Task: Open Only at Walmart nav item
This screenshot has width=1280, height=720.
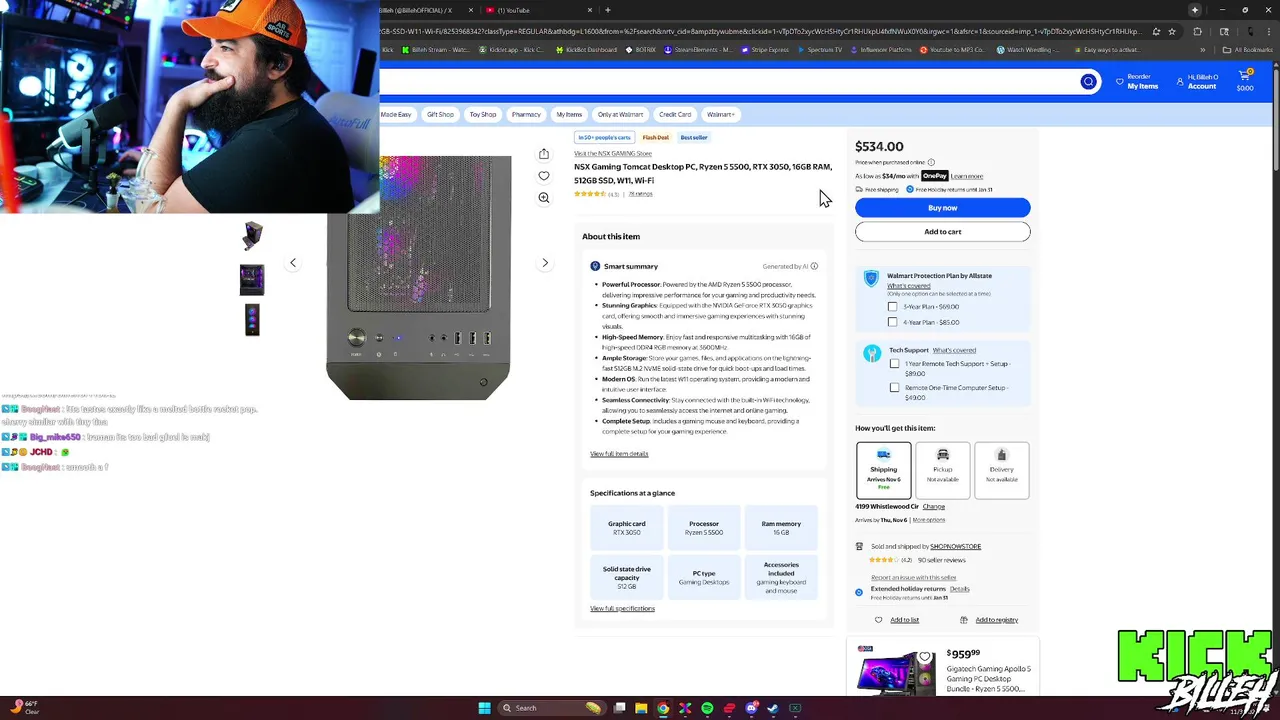Action: [620, 114]
